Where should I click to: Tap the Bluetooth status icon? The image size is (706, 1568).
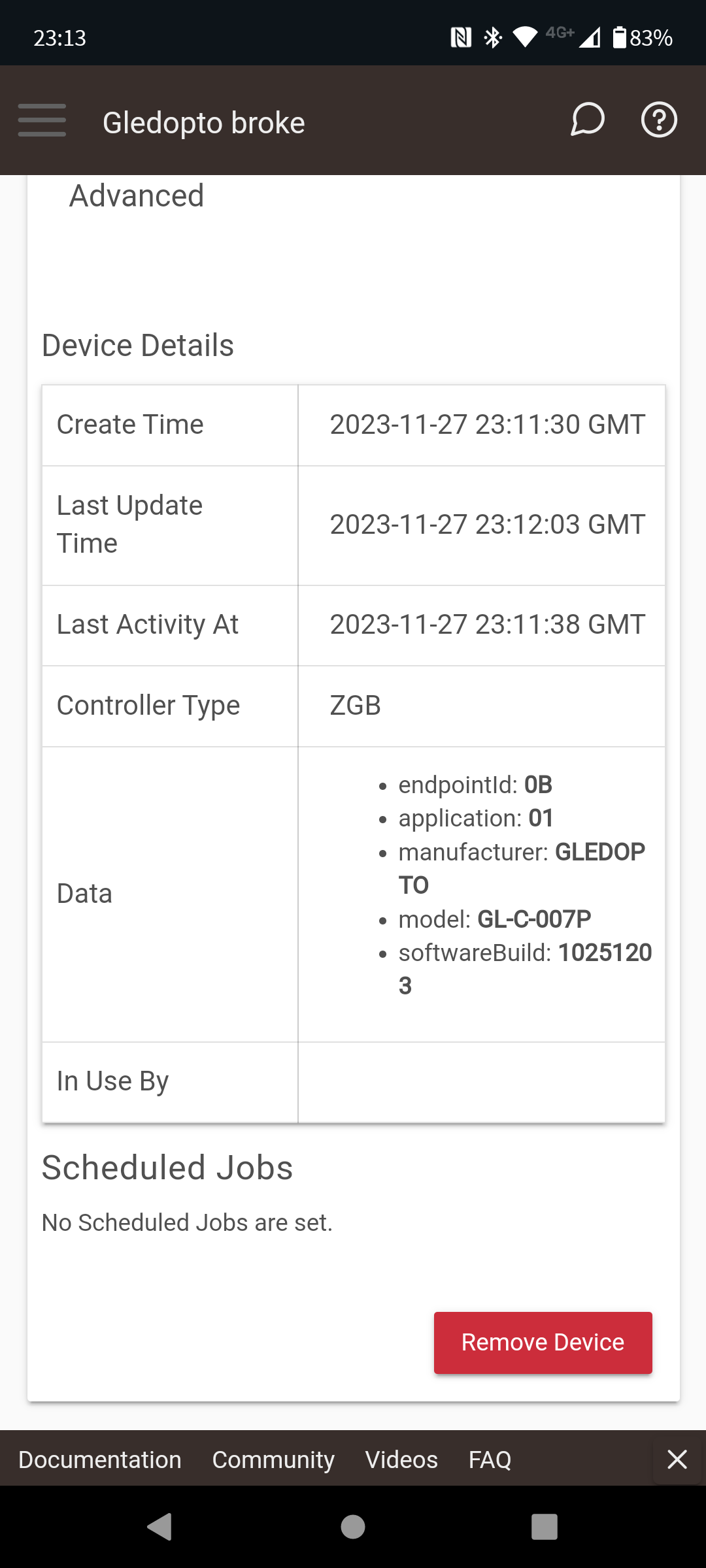pyautogui.click(x=493, y=37)
